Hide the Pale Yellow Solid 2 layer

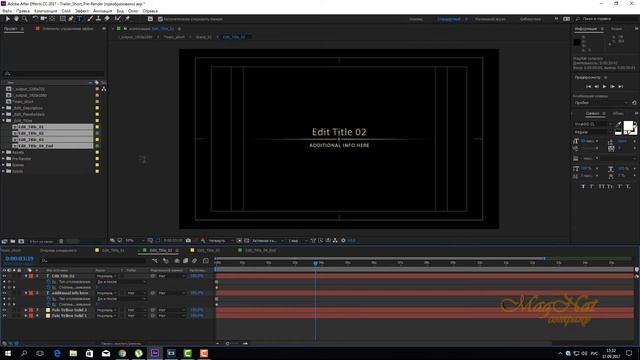pos(4,310)
